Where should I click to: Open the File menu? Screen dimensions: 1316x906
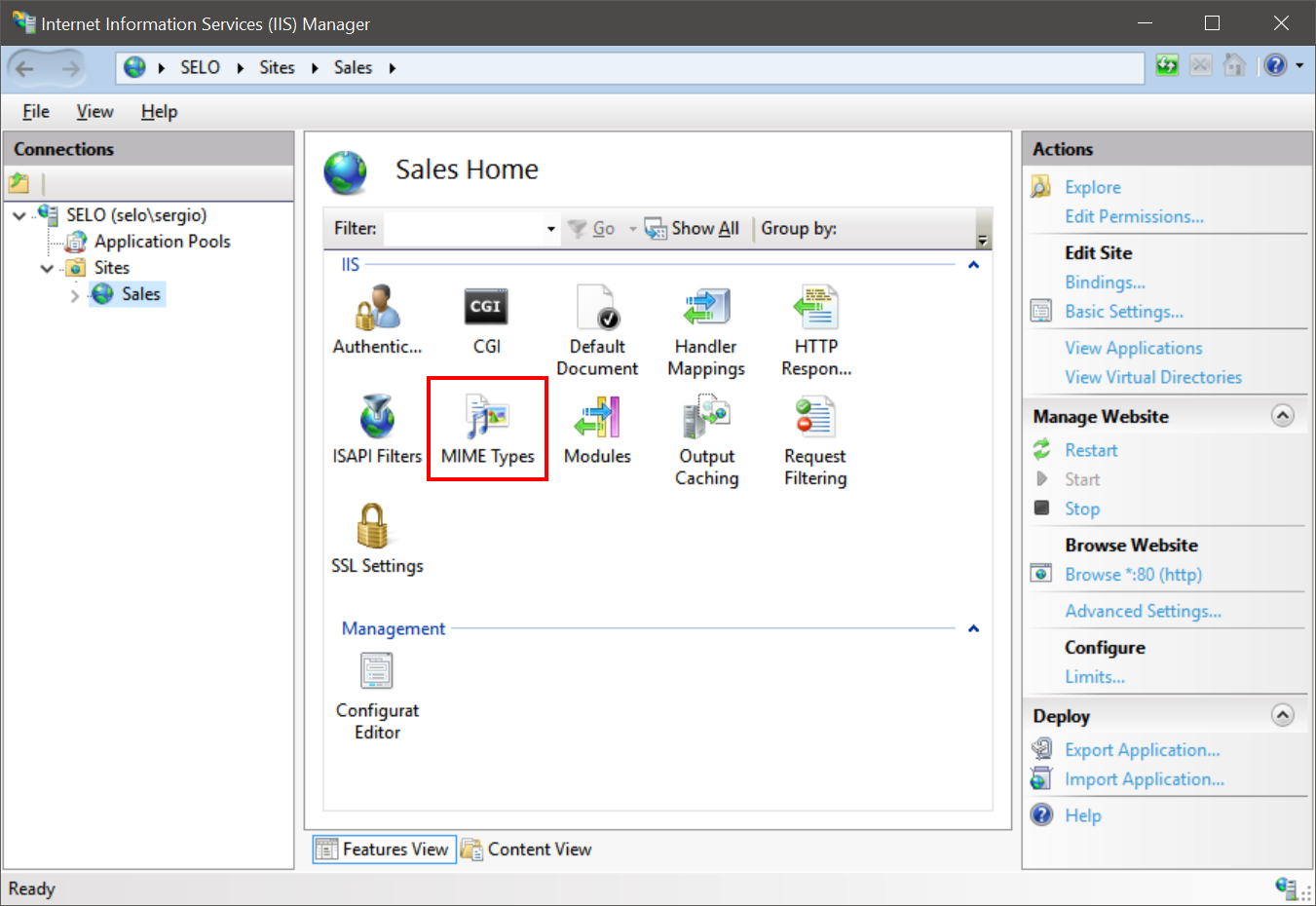(36, 111)
